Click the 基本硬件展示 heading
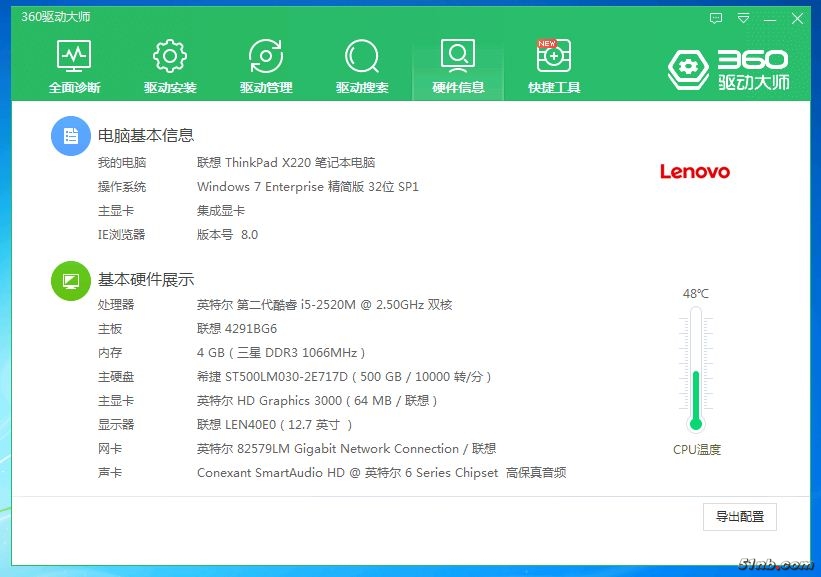The width and height of the screenshot is (821, 577). [146, 280]
